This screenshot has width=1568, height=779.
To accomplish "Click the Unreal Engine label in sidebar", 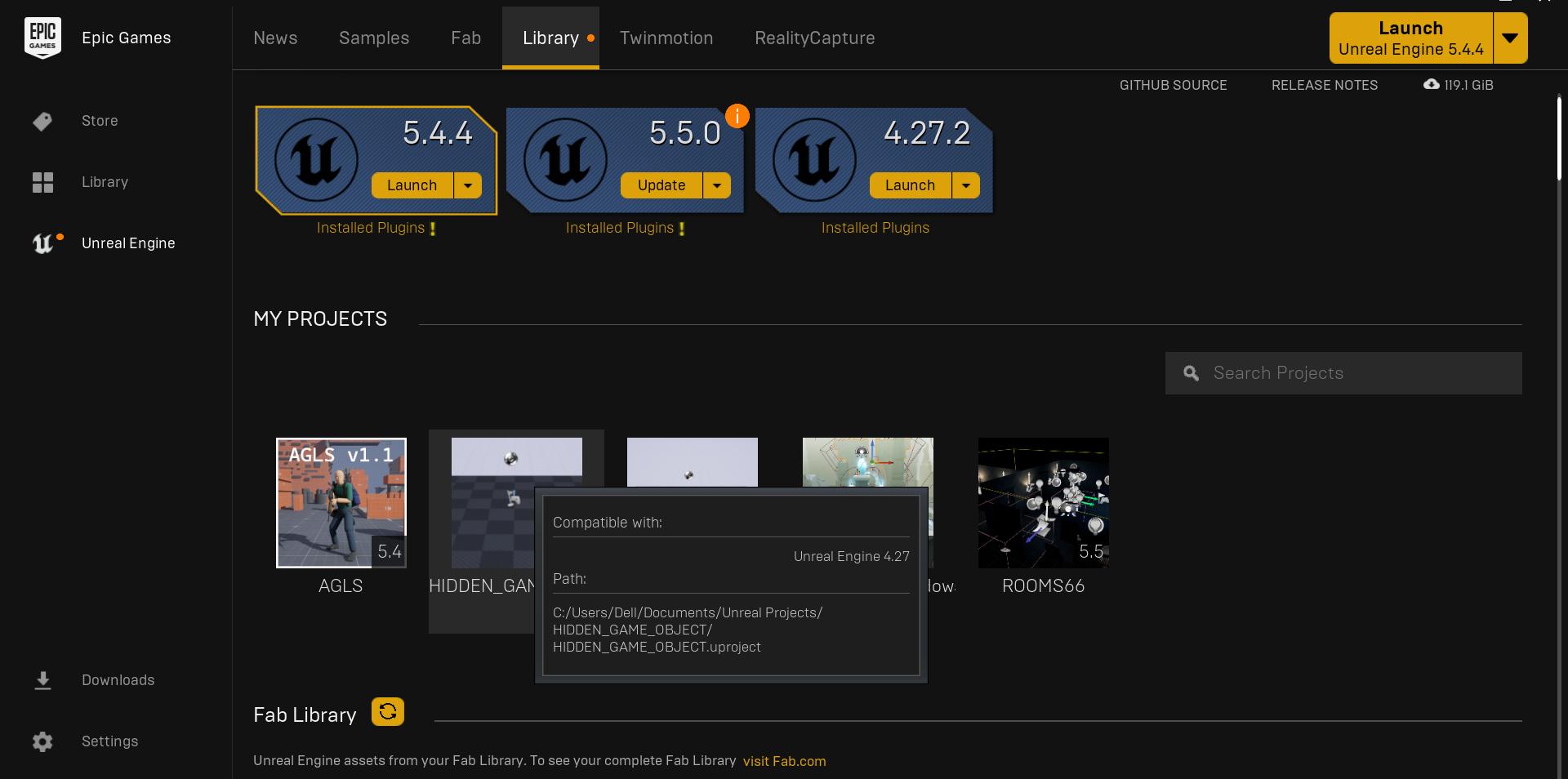I will click(x=128, y=243).
